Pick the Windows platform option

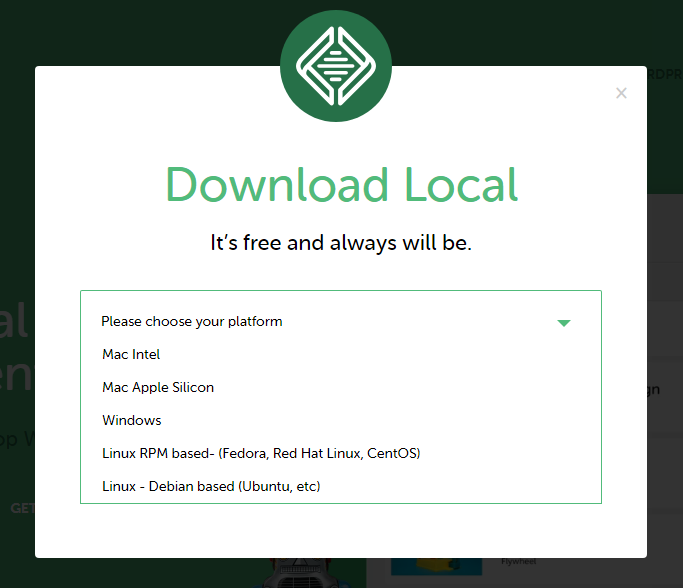[132, 420]
